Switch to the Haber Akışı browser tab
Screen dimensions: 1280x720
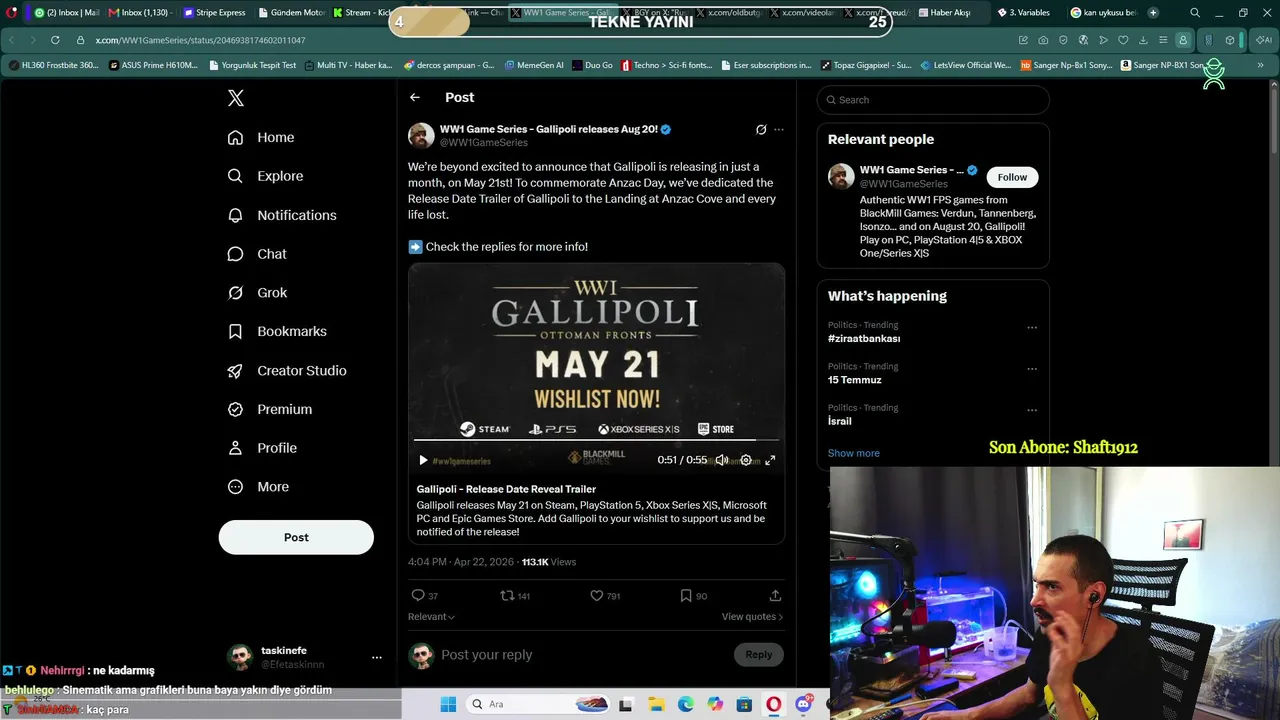tap(943, 13)
